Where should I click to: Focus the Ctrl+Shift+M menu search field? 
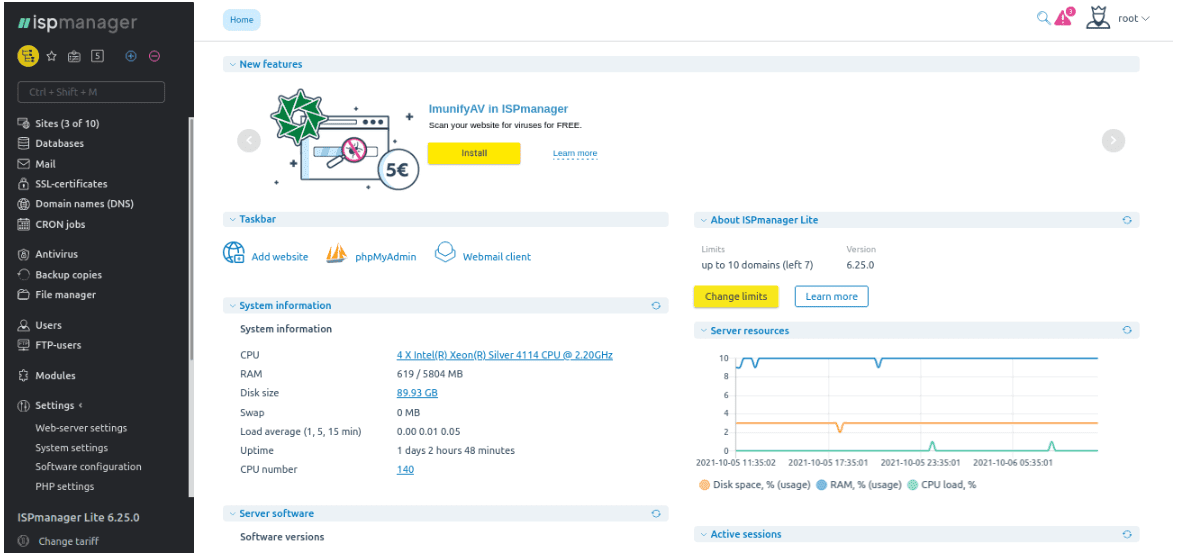point(91,92)
